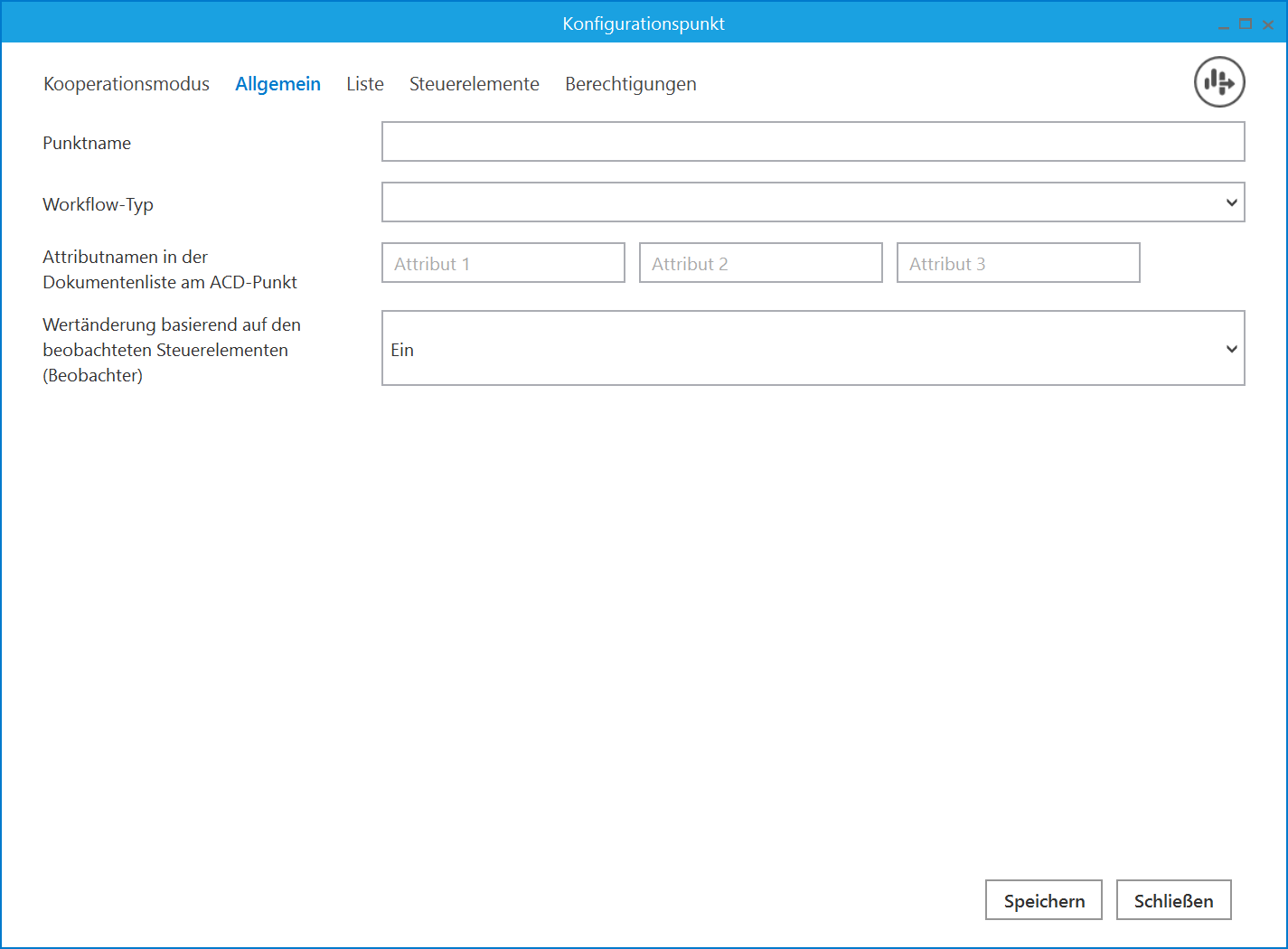
Task: Expand the Beobachter dropdown set to Ein
Action: [x=813, y=349]
